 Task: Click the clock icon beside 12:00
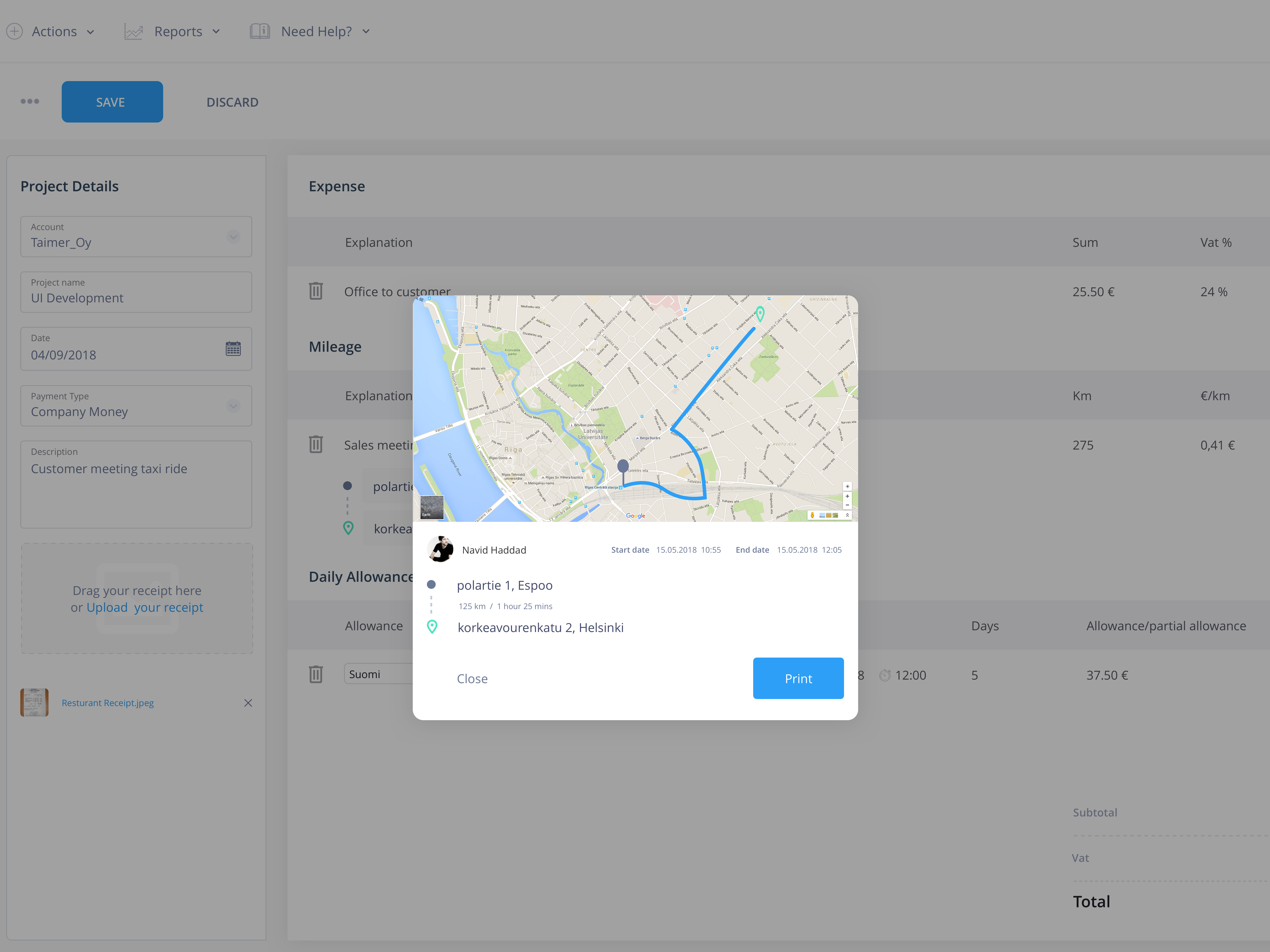tap(885, 675)
